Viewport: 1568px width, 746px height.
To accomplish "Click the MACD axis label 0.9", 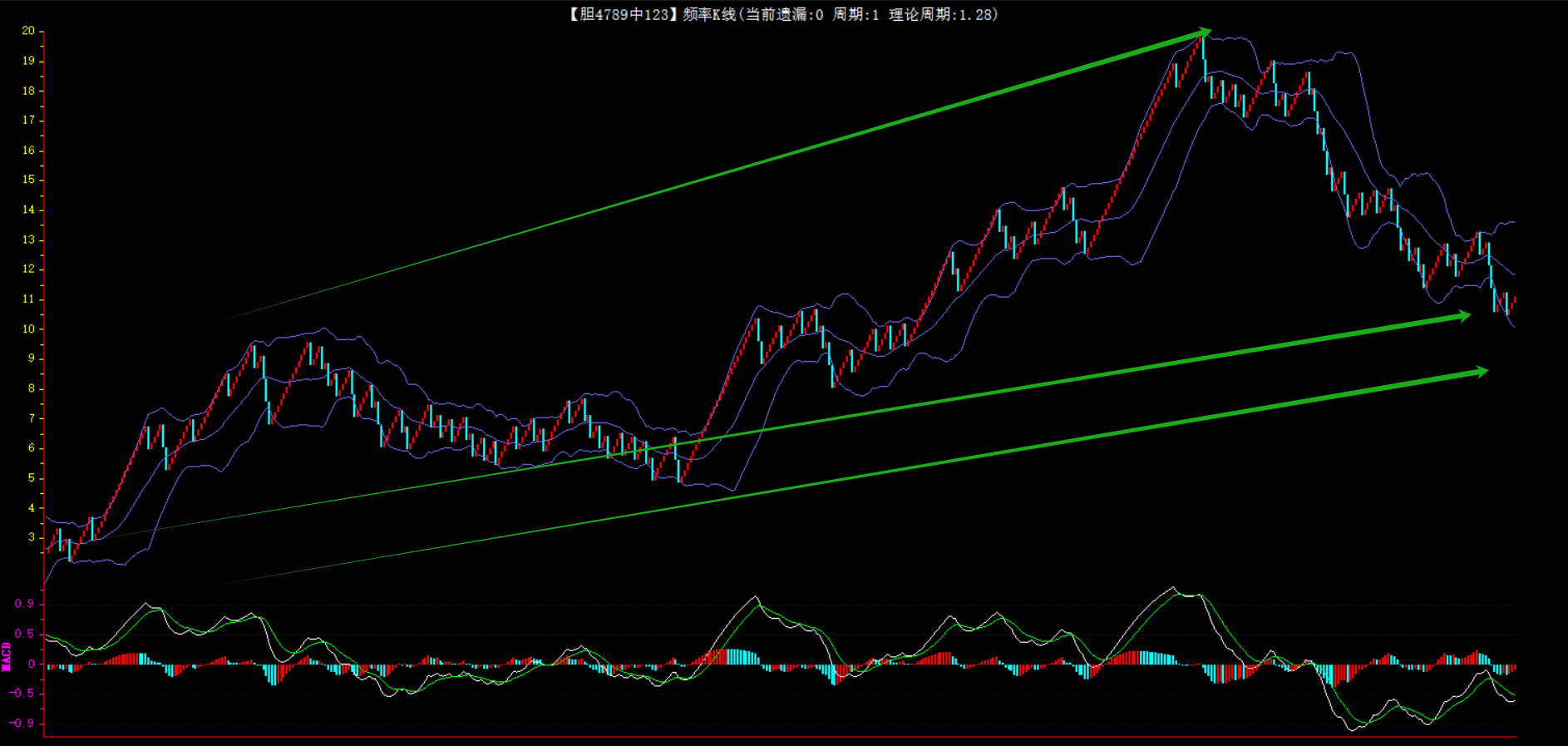I will (x=25, y=604).
